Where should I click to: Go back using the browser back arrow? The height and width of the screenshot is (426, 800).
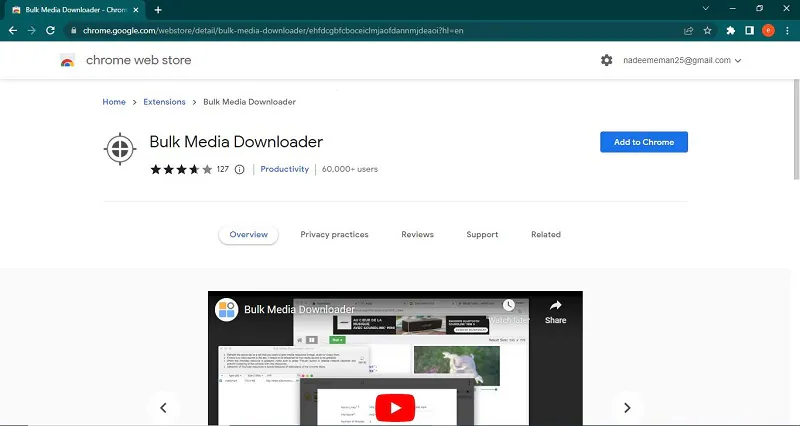tap(13, 31)
